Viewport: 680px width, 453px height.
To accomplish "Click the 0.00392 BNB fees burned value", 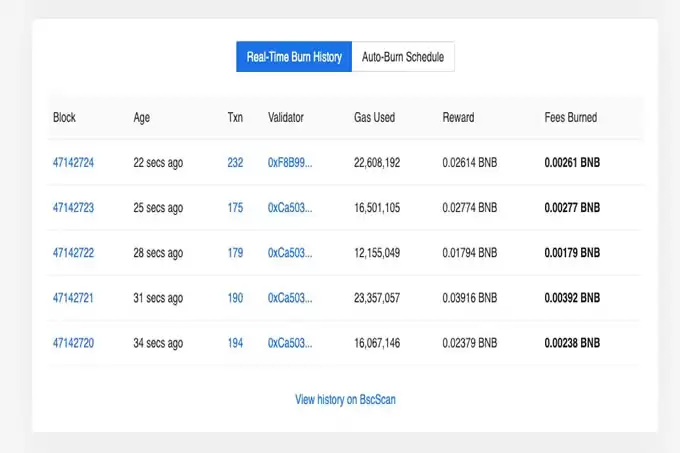I will tap(572, 298).
